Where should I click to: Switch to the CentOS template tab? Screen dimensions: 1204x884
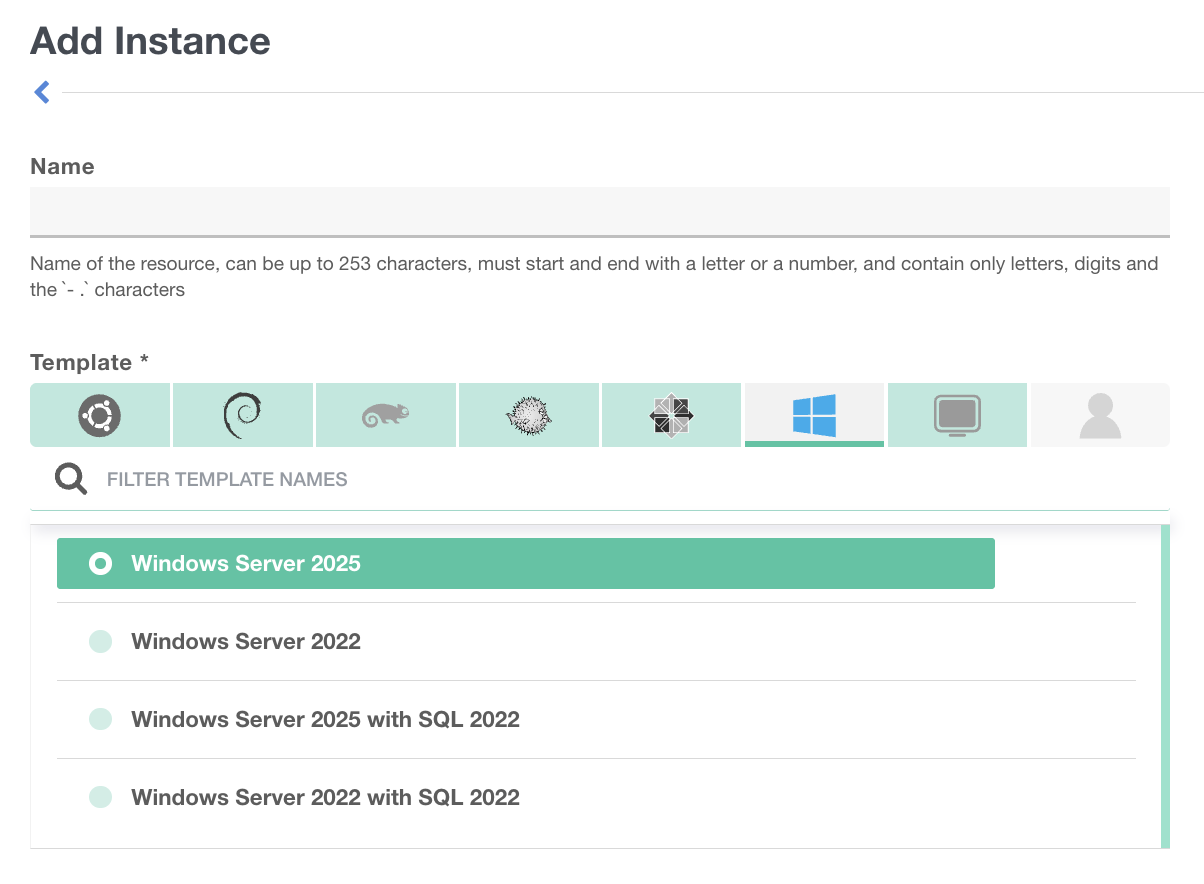click(x=672, y=415)
